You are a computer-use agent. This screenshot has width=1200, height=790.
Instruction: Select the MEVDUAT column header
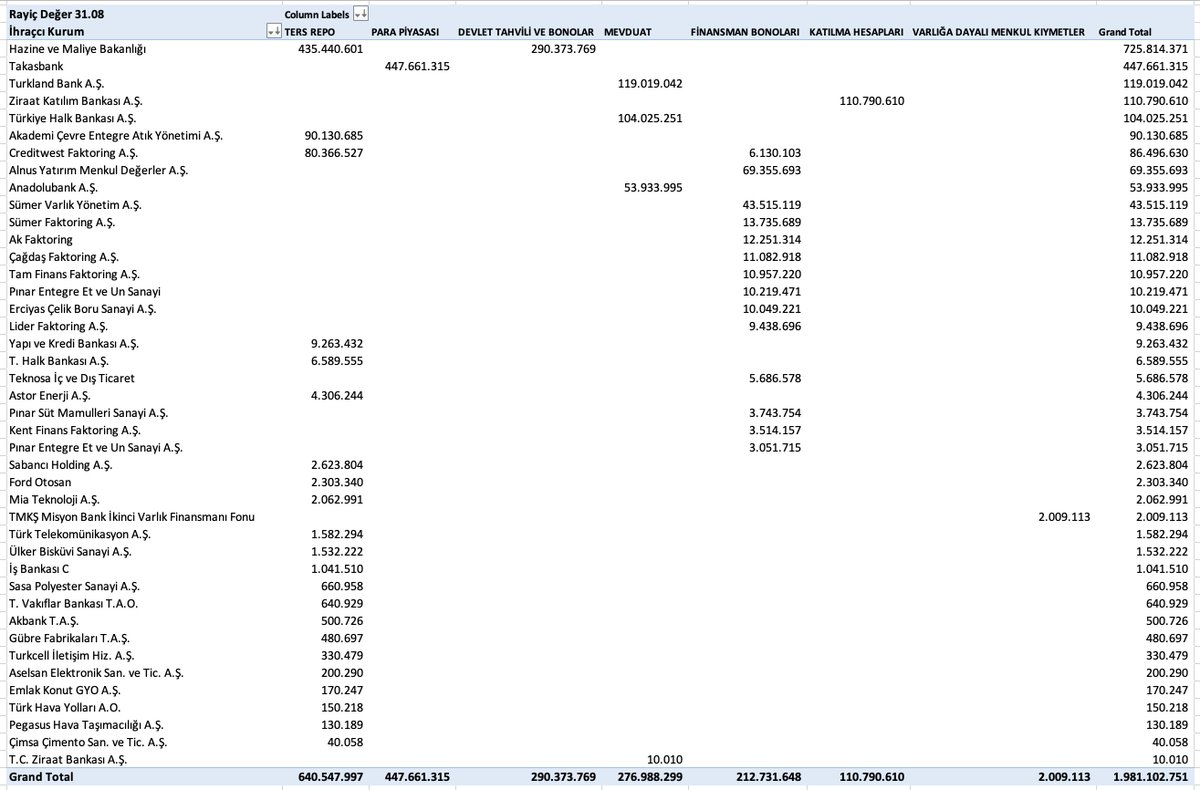tap(628, 32)
